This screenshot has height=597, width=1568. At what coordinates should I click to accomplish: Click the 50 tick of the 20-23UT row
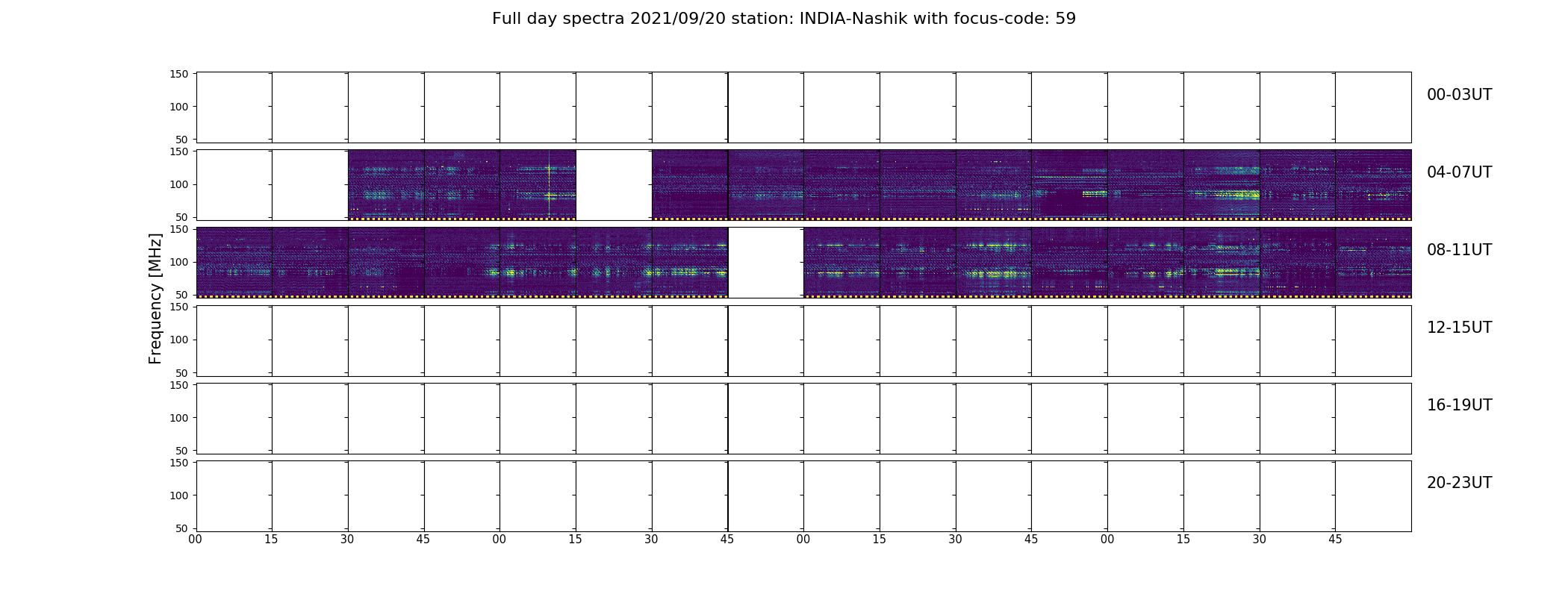click(x=182, y=528)
